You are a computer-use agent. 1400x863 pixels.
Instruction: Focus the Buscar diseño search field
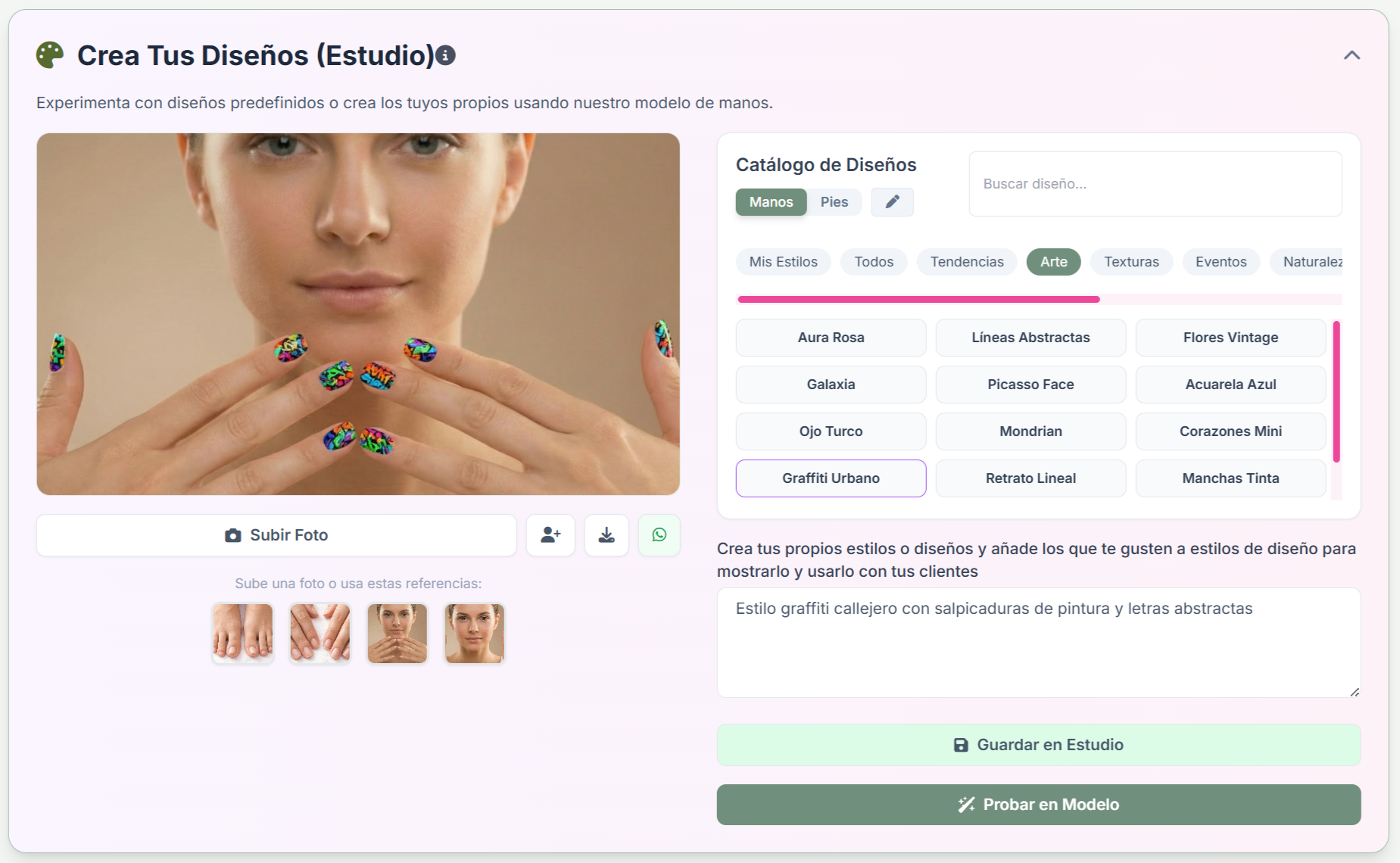[x=1155, y=184]
